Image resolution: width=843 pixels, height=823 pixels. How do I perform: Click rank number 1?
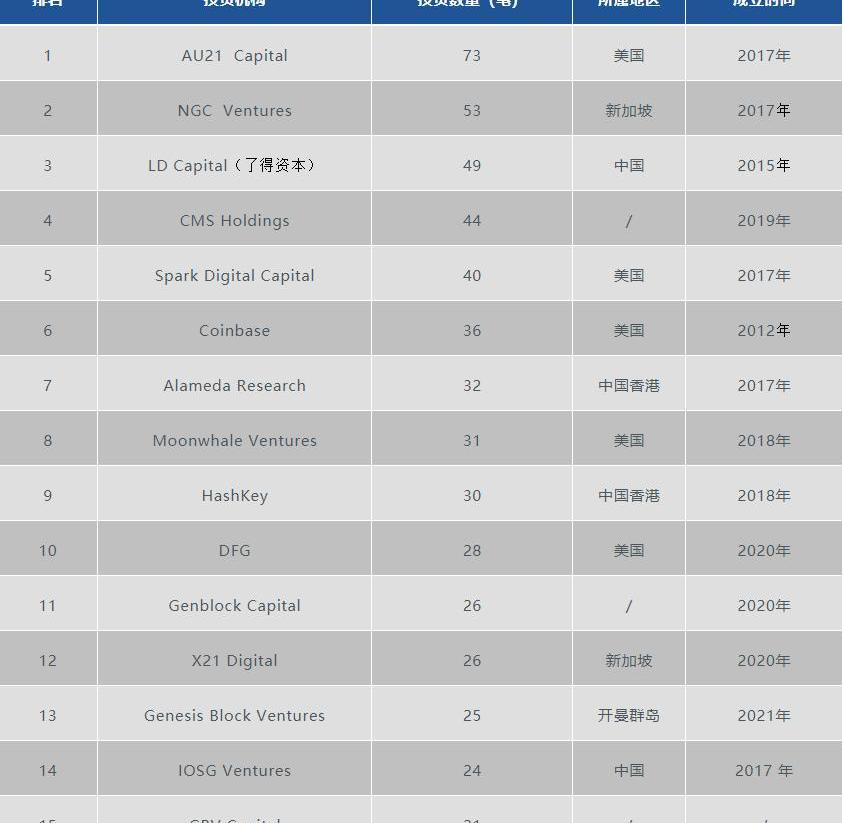click(48, 55)
